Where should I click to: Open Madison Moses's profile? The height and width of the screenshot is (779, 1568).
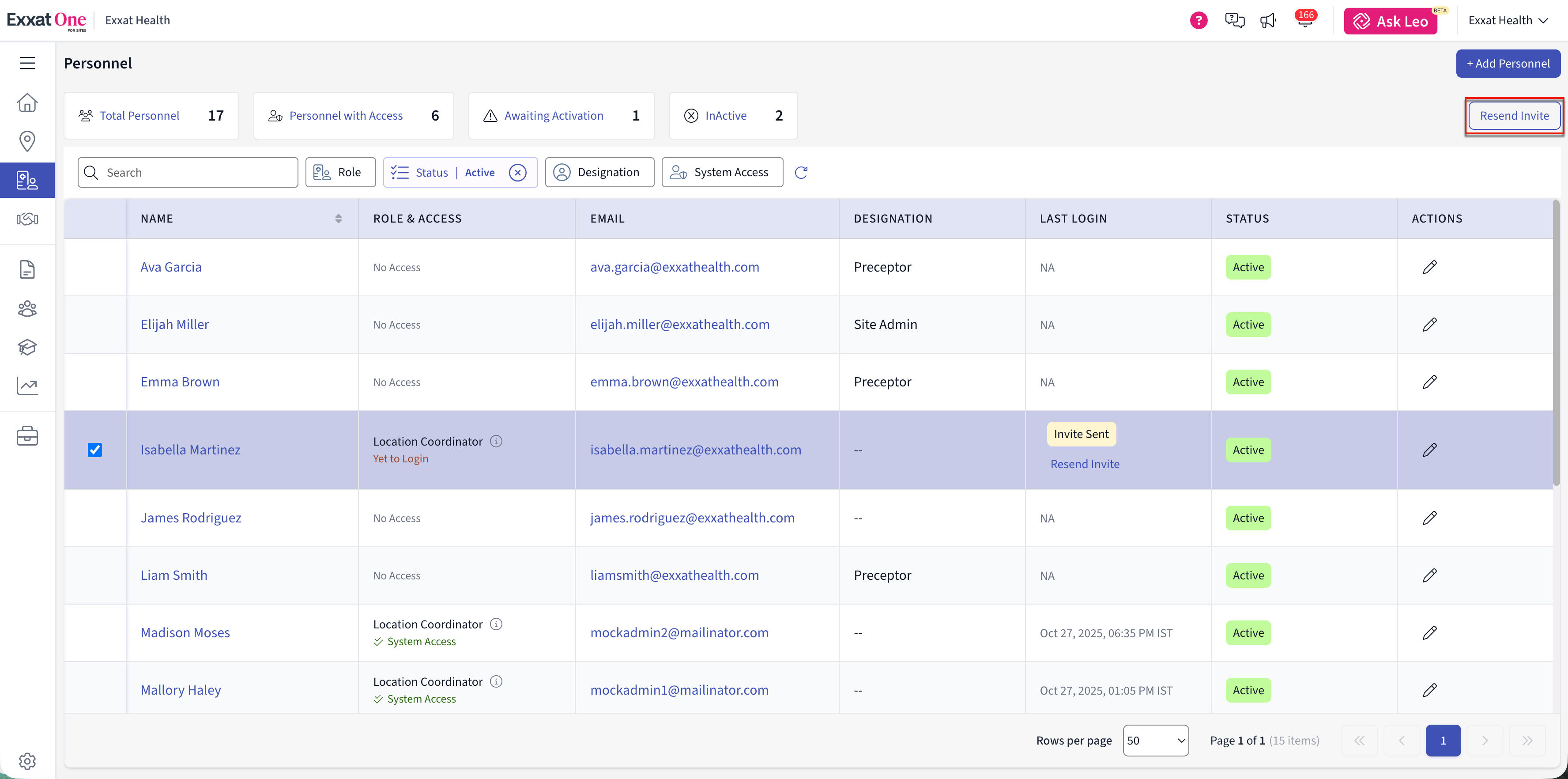click(x=185, y=633)
